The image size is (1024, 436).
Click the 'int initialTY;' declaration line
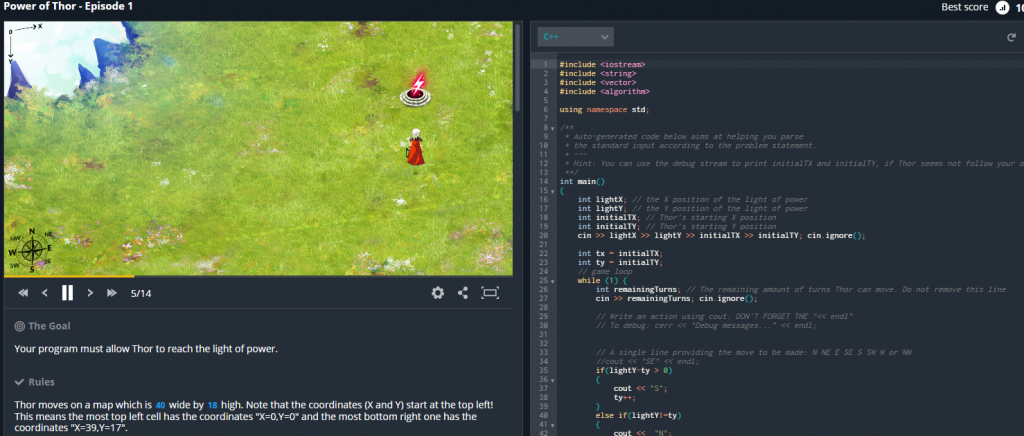(x=677, y=226)
